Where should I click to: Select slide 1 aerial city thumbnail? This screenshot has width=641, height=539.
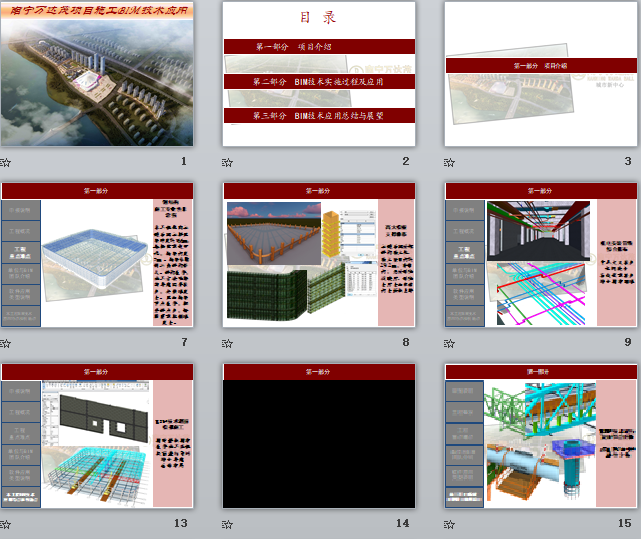pos(97,74)
